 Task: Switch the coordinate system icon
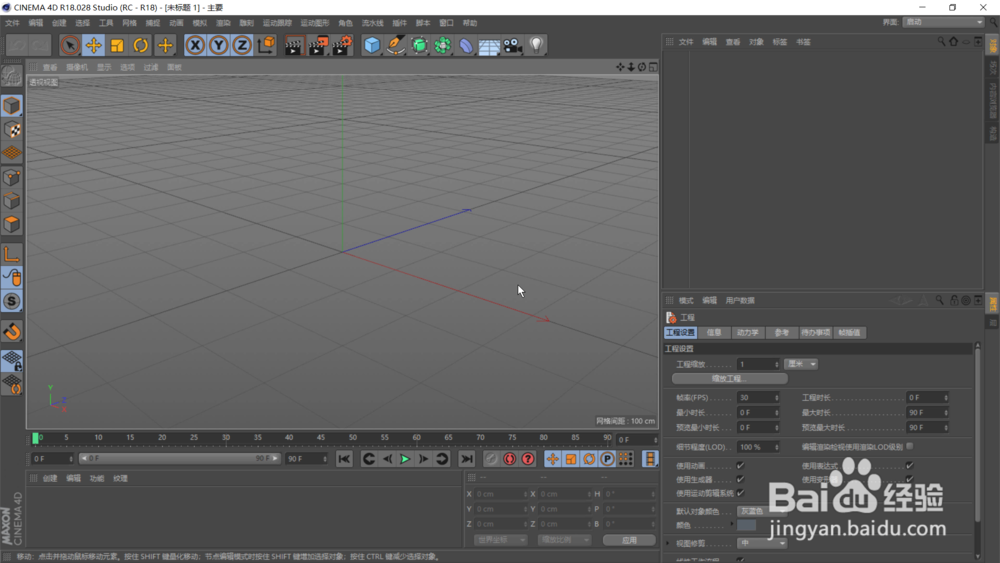[267, 45]
